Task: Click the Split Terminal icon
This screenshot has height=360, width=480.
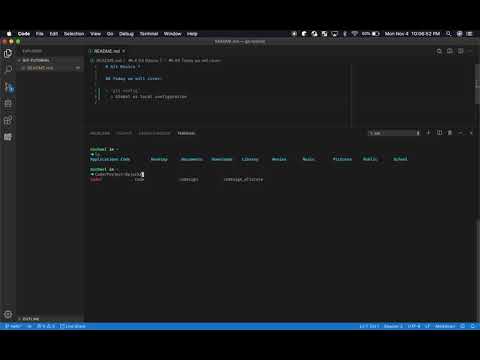Action: pyautogui.click(x=439, y=133)
